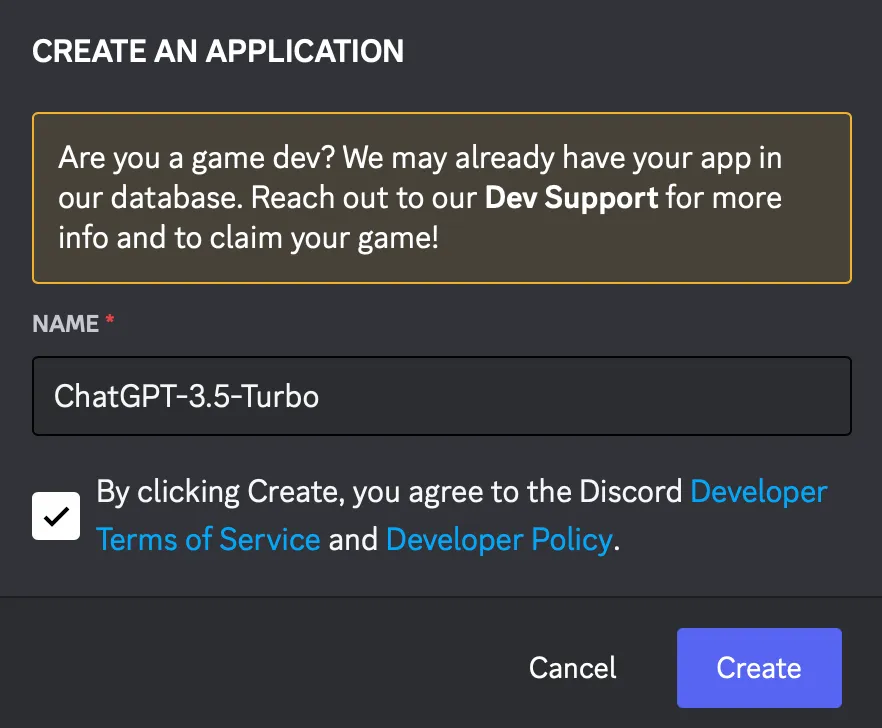The height and width of the screenshot is (728, 882).
Task: Place cursor after ChatGPT-3.5-Turbo text
Action: pyautogui.click(x=321, y=396)
